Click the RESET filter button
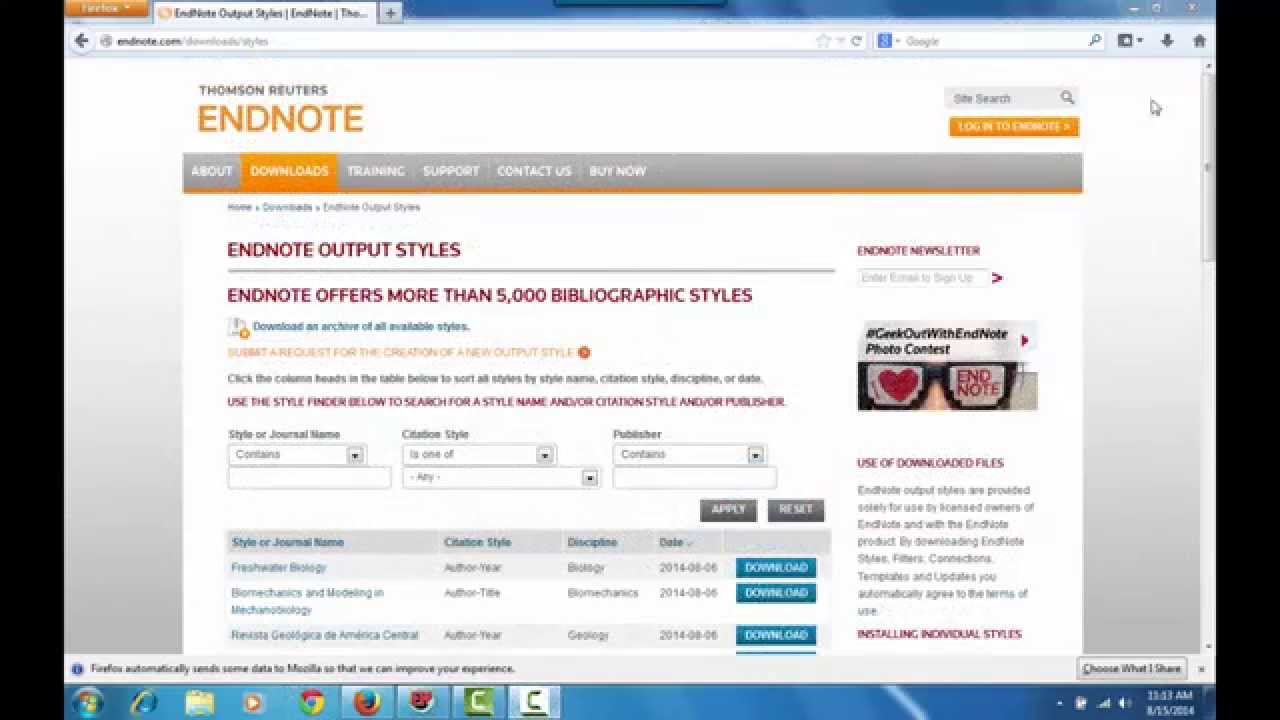 pos(796,510)
